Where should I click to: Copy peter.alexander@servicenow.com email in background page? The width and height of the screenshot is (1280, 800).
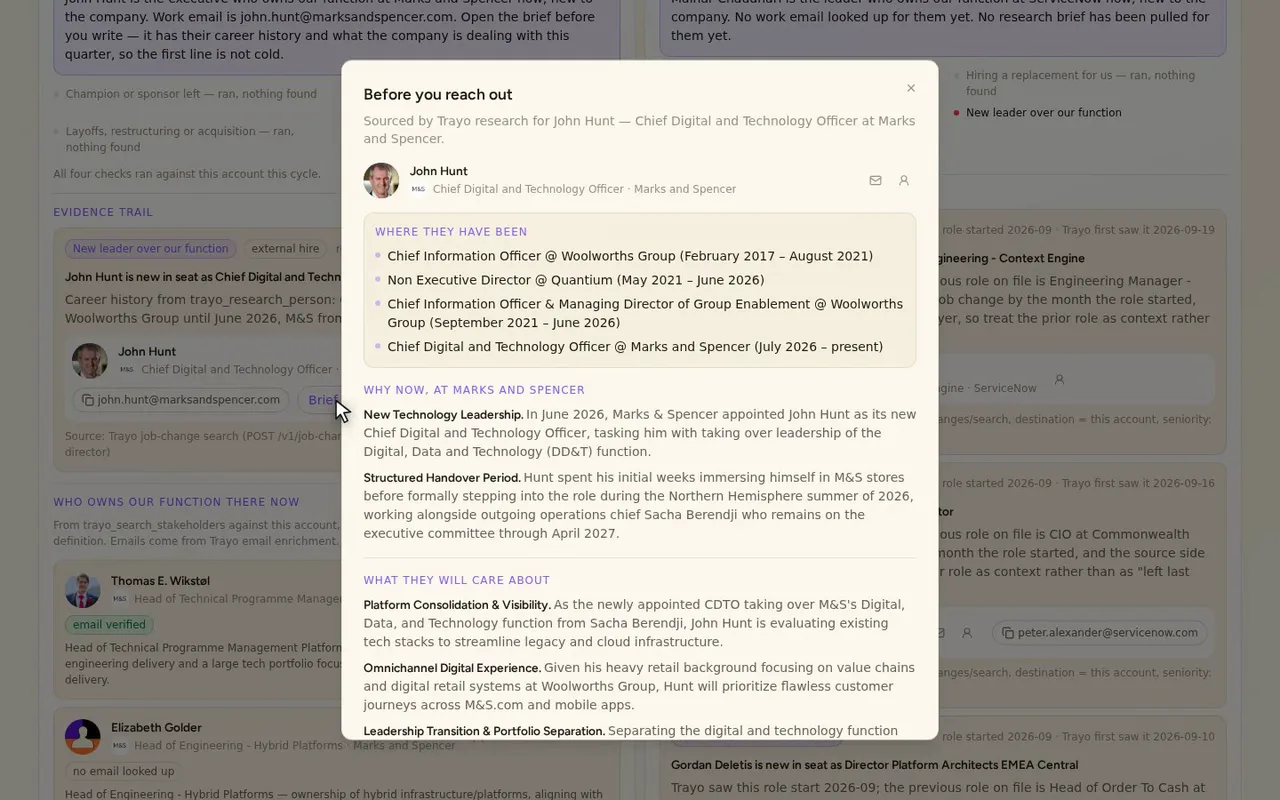click(1100, 633)
